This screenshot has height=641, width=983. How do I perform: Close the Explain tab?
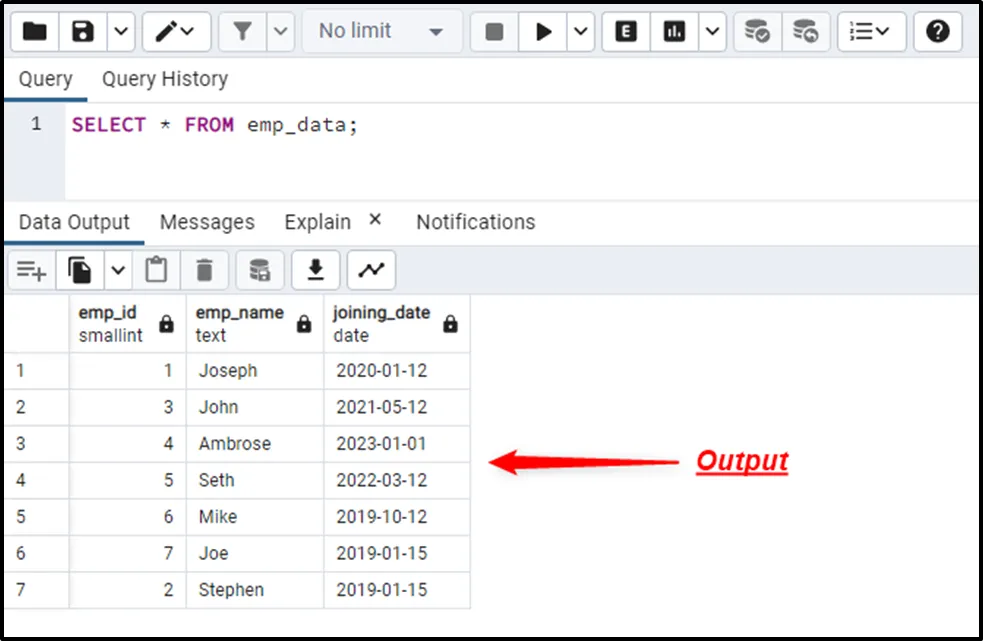(376, 220)
